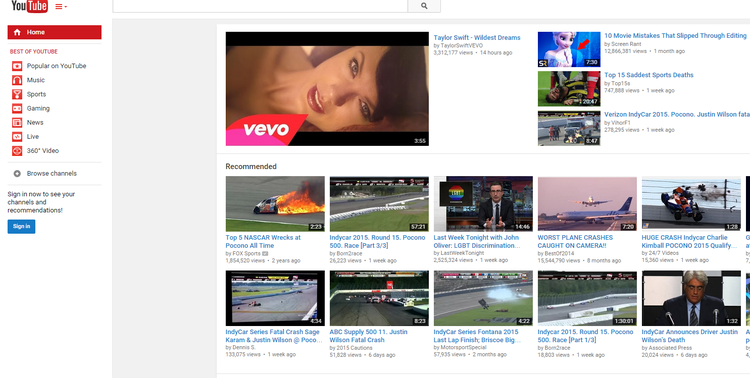
Task: Click WORST PLANE CRASHES CAUGHT ON CAMERA title
Action: 575,242
